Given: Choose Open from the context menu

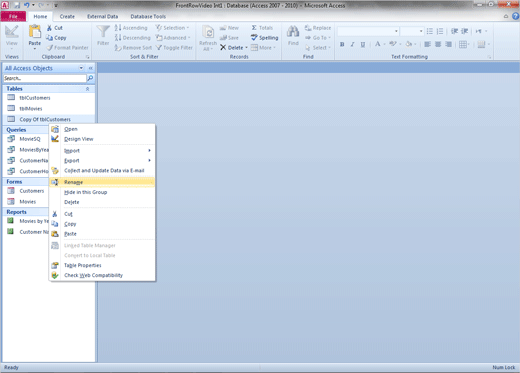Looking at the screenshot, I should pyautogui.click(x=102, y=129).
